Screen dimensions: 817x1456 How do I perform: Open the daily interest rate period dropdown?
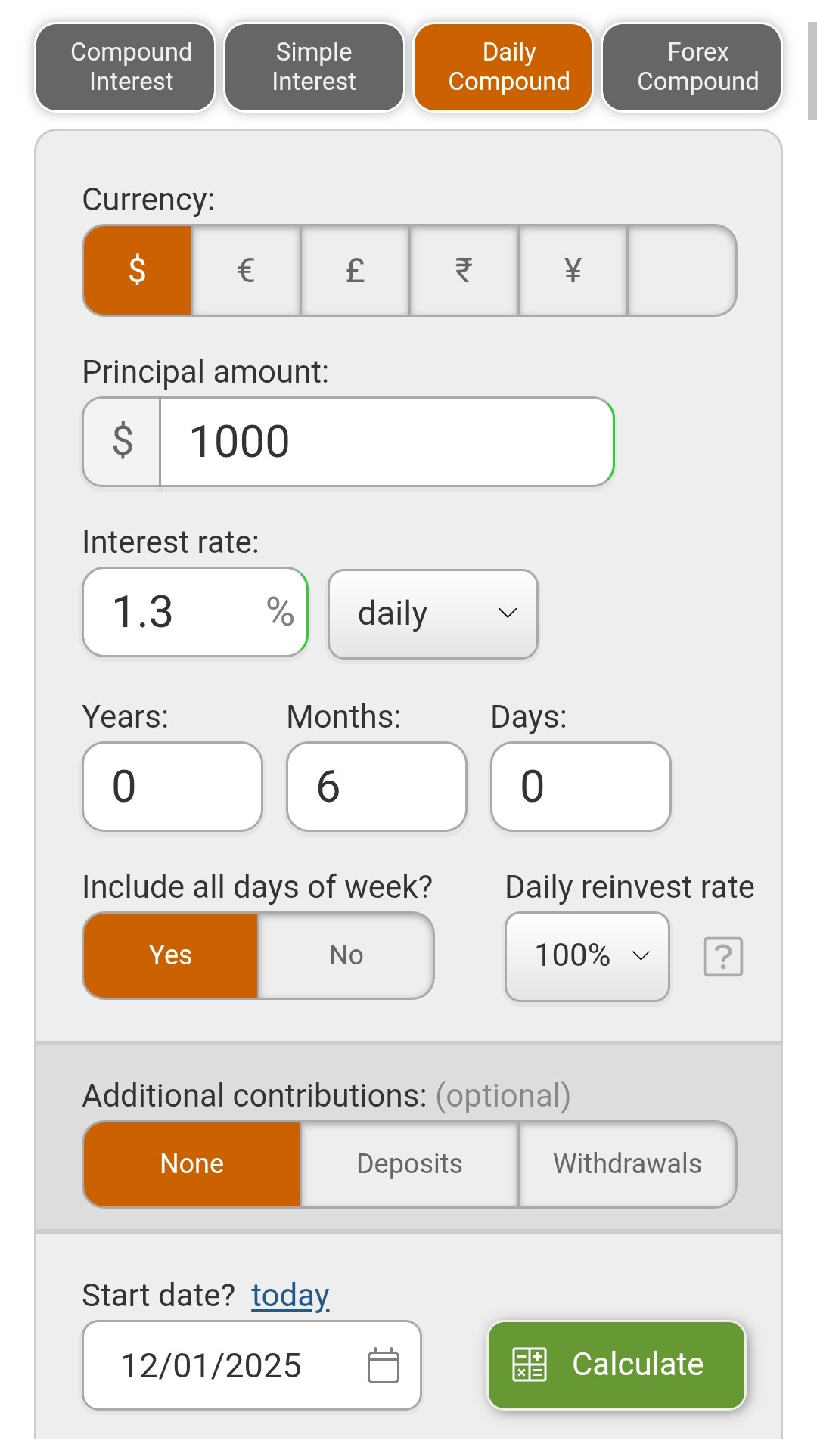[x=433, y=613]
